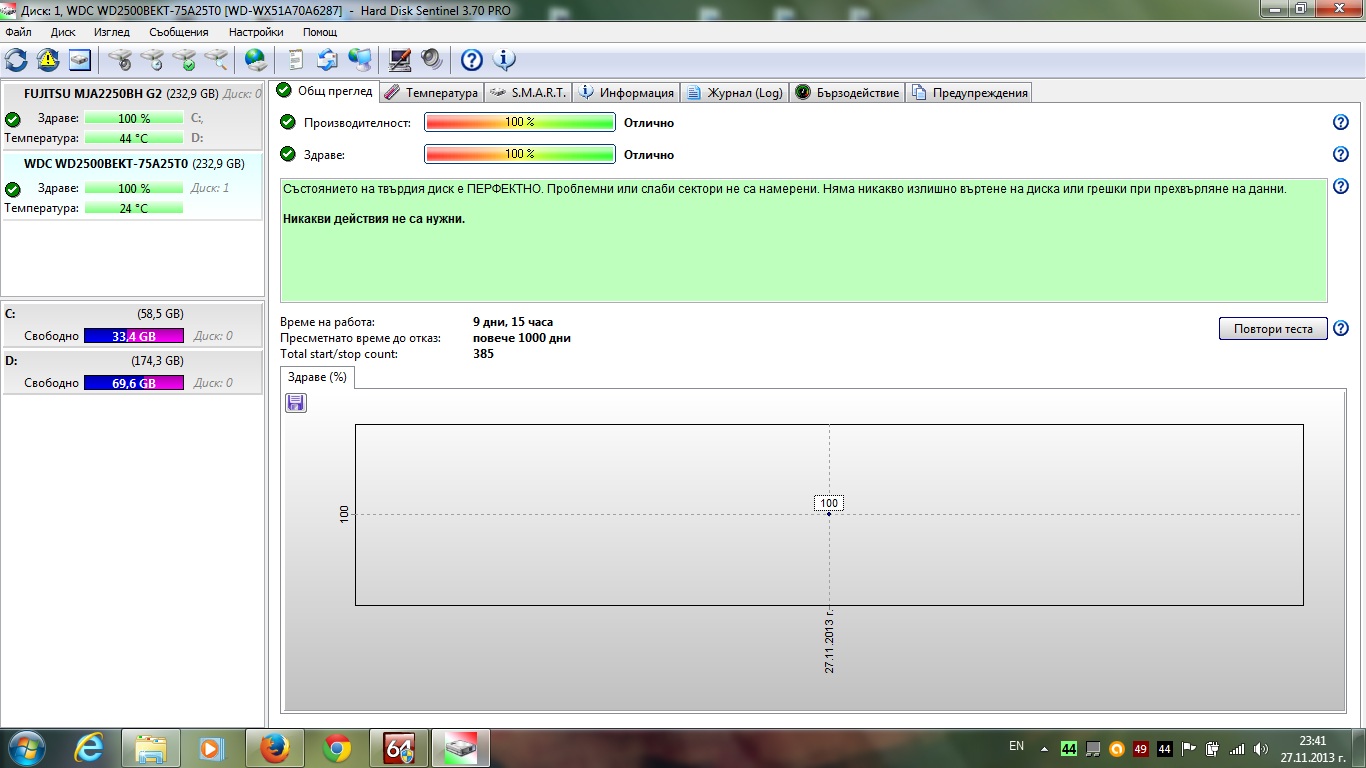Click the help icon next to status text box
The height and width of the screenshot is (768, 1366).
(x=1341, y=186)
